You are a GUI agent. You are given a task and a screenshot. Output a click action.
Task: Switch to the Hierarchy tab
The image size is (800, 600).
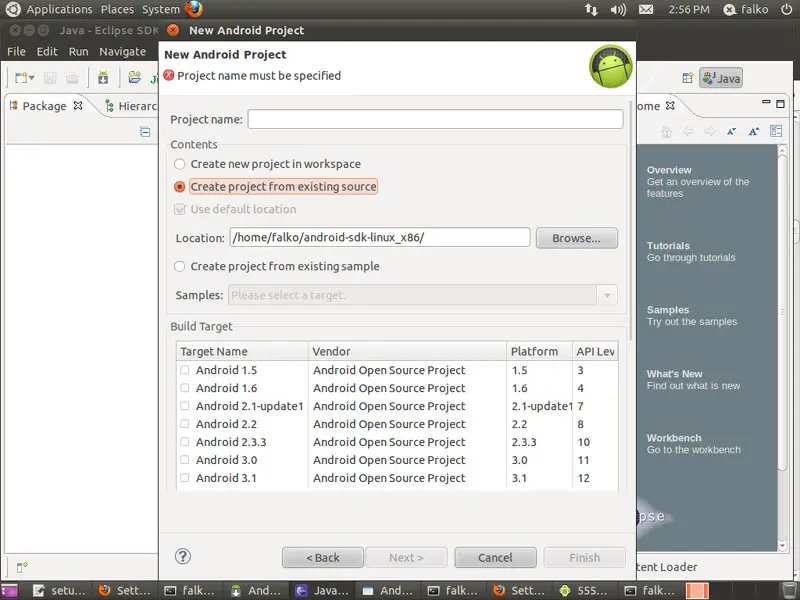pos(132,106)
